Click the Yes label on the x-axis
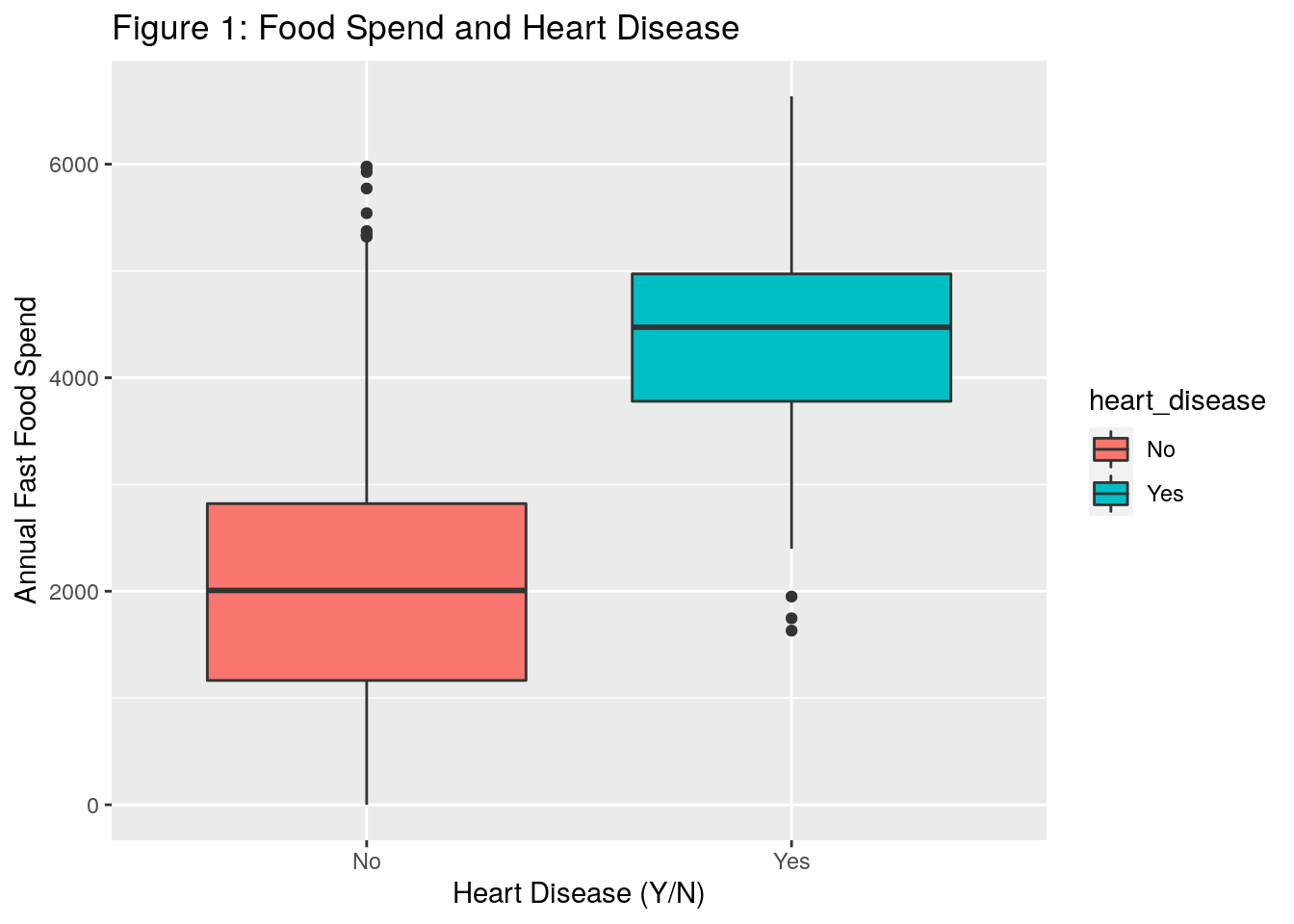 pyautogui.click(x=791, y=861)
